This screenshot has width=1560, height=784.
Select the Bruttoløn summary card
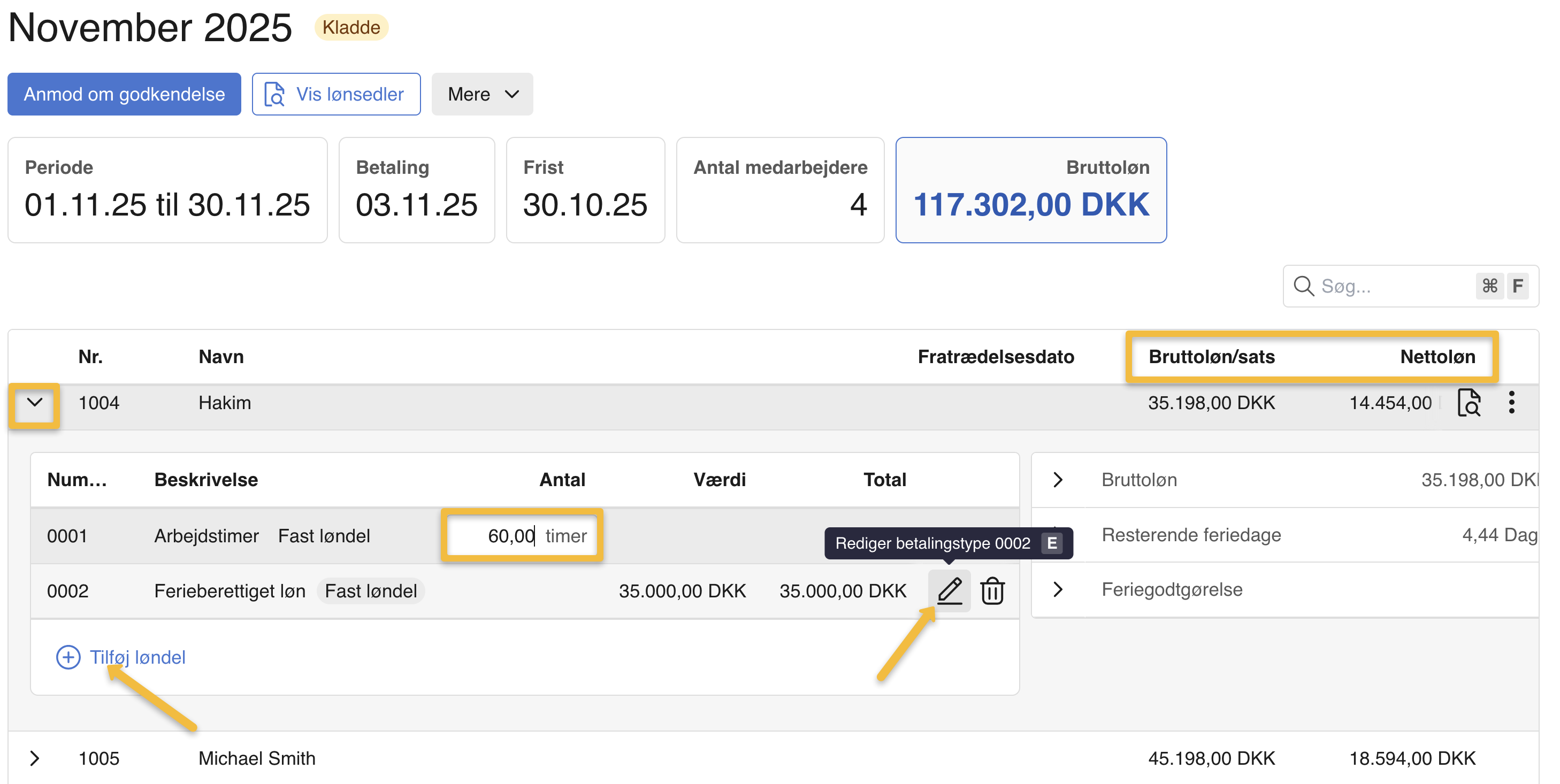[x=1031, y=190]
